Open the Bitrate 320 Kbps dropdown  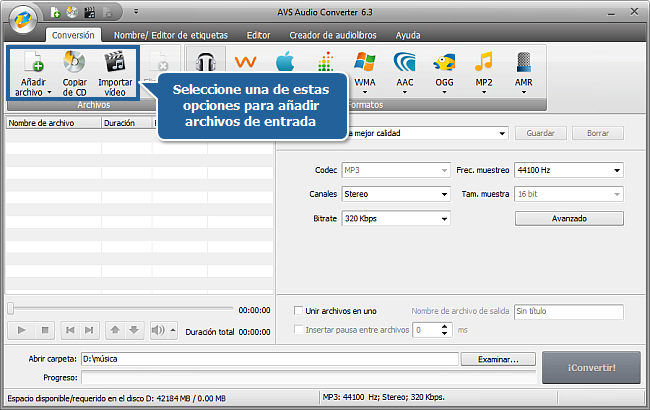(395, 218)
